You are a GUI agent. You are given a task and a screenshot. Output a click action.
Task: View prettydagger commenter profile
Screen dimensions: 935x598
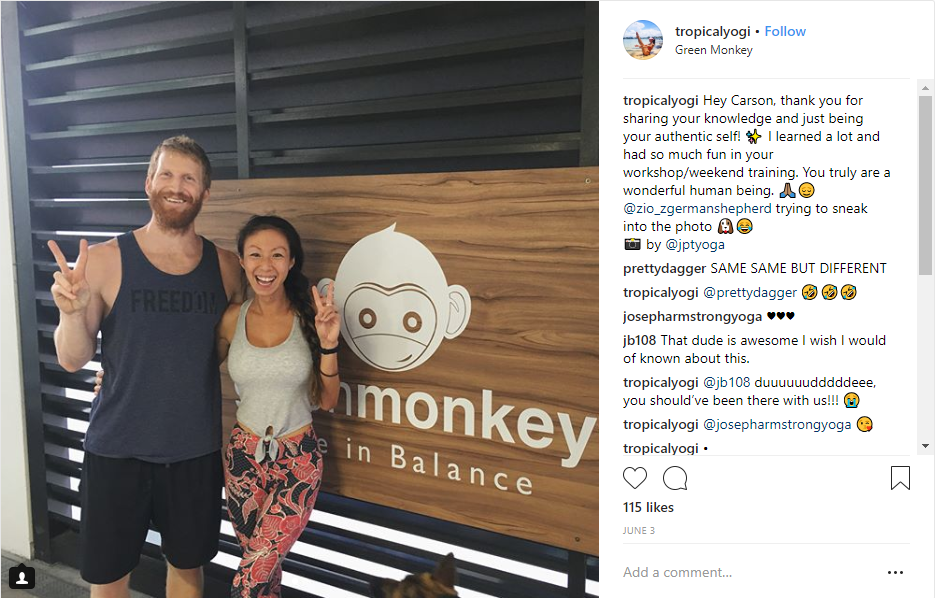tap(664, 268)
